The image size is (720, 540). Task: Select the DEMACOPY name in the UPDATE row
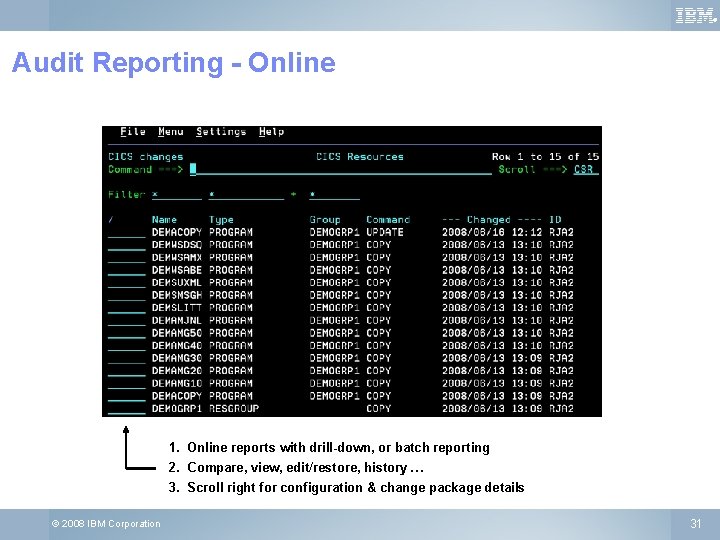click(x=177, y=232)
